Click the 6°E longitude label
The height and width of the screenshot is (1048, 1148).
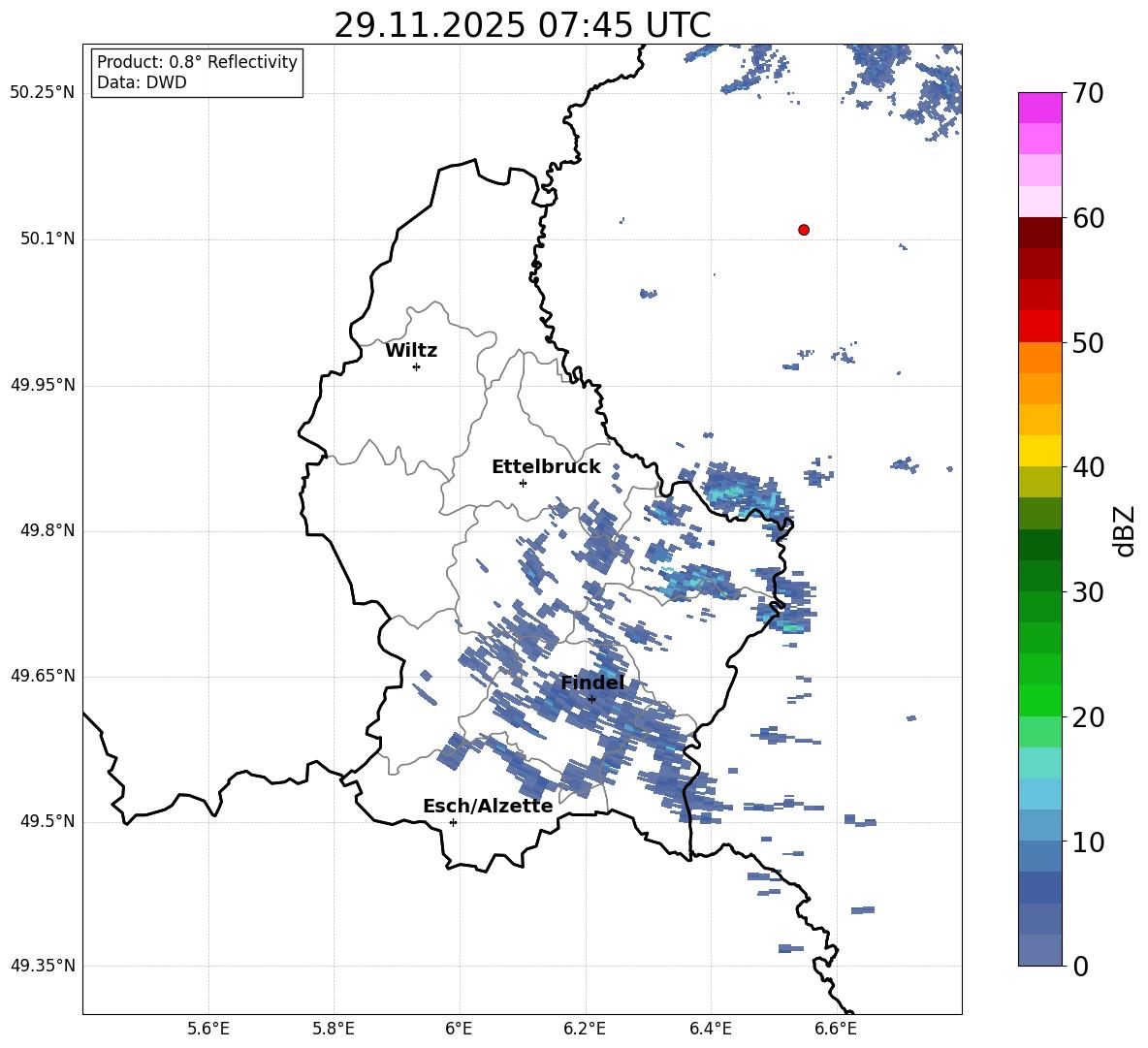(x=459, y=1029)
